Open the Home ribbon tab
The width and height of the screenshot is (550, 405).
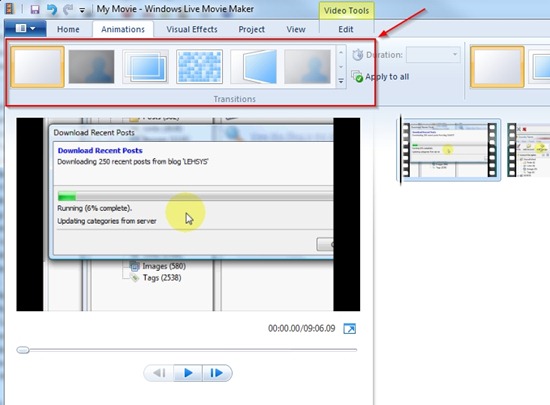(68, 29)
